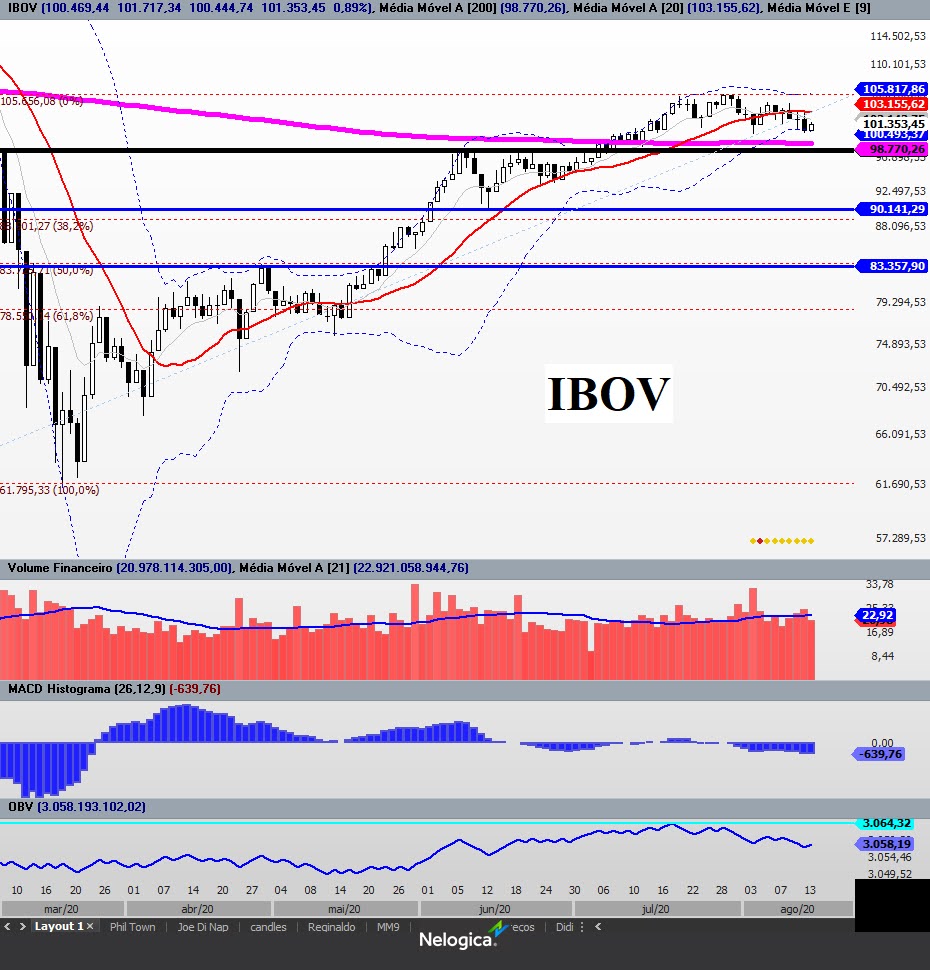Advance layout tabs with right arrow

22,926
